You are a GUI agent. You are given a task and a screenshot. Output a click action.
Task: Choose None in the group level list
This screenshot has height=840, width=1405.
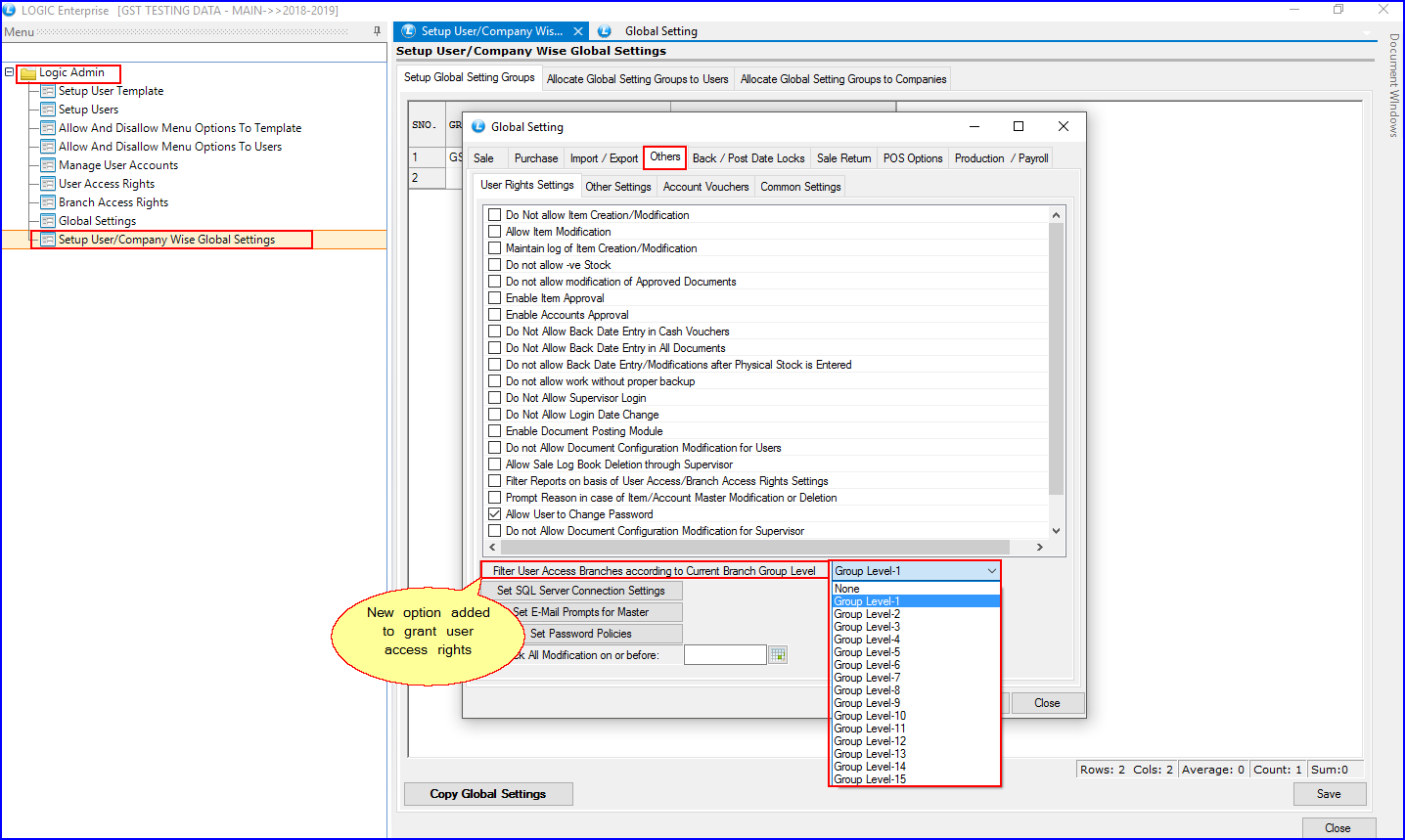click(847, 589)
